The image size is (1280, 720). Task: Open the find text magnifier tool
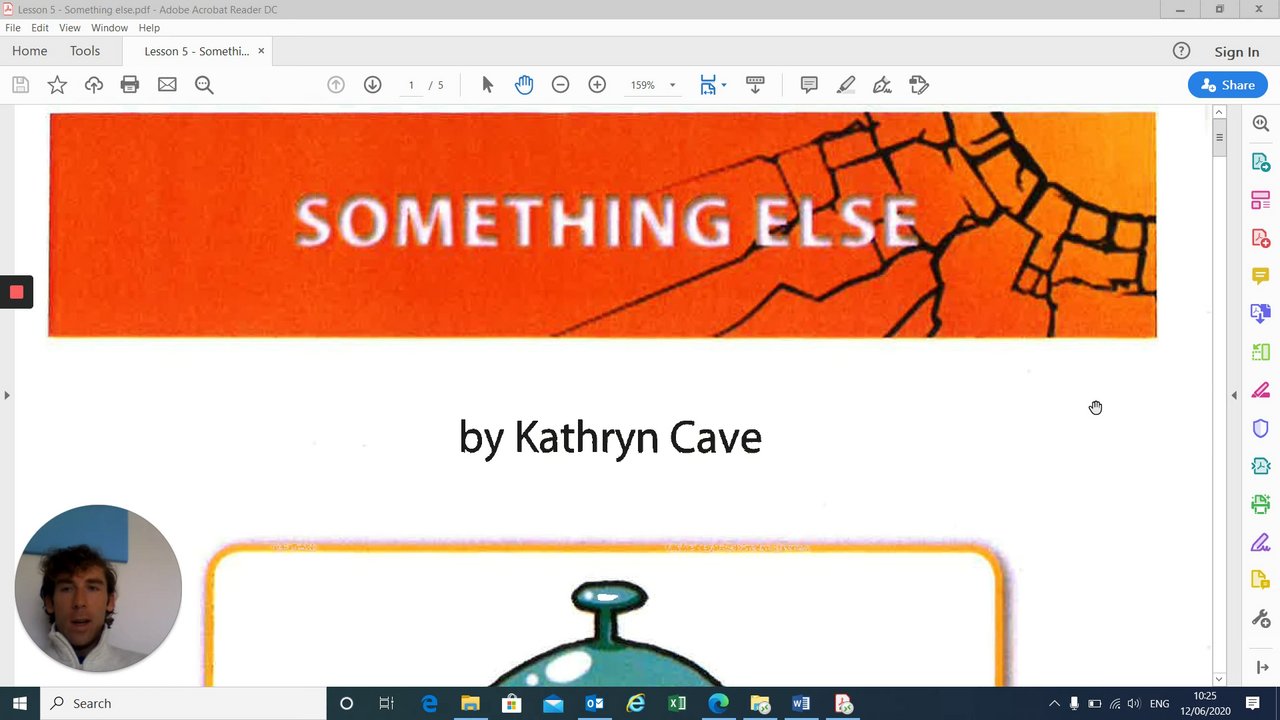(204, 85)
